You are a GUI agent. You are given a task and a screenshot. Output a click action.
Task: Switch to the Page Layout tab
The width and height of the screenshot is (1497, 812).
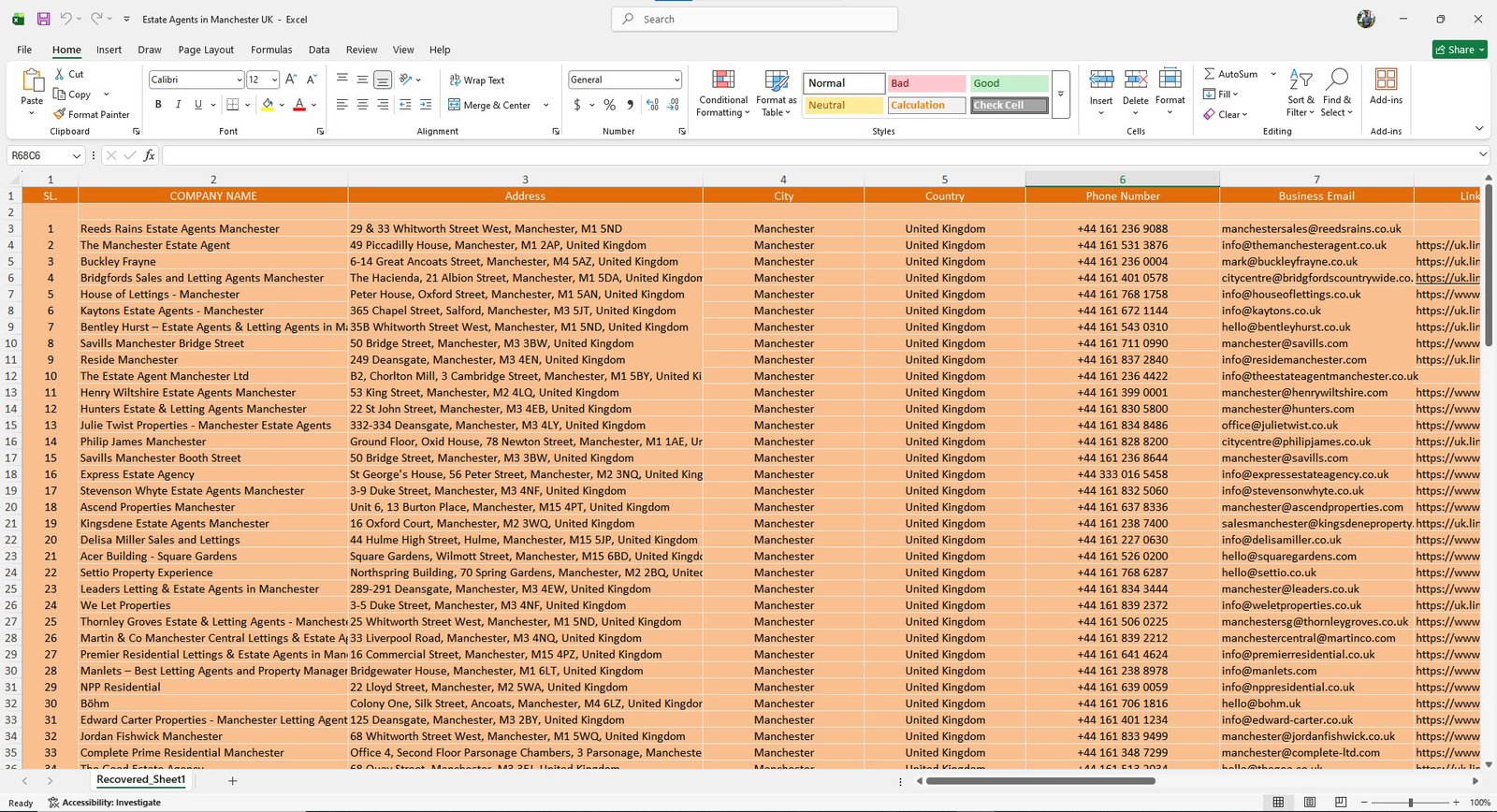[206, 50]
